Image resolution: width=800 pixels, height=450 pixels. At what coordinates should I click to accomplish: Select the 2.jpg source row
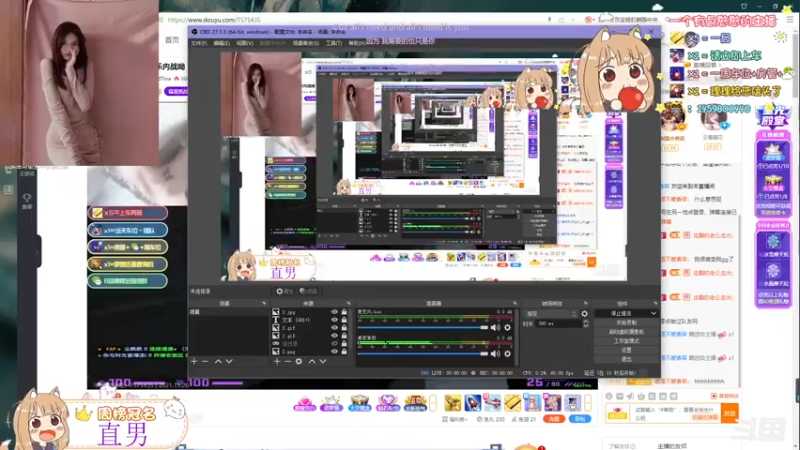(x=310, y=312)
